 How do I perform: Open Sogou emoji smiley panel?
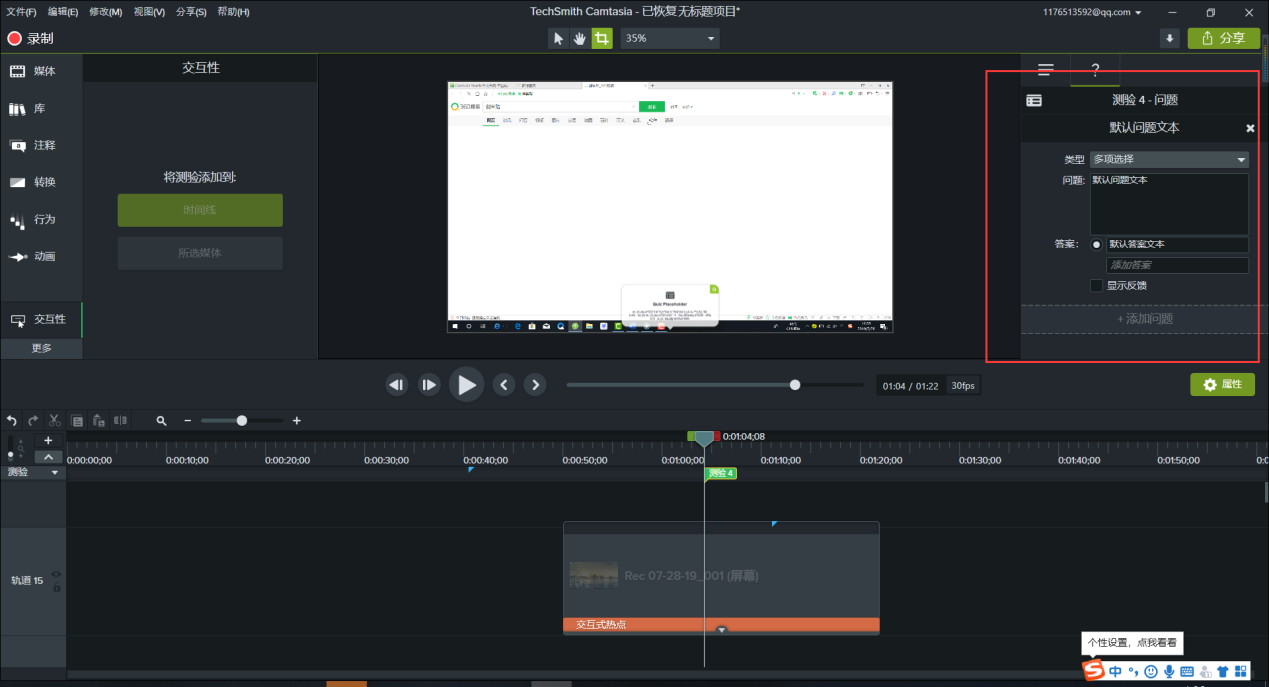point(1151,671)
